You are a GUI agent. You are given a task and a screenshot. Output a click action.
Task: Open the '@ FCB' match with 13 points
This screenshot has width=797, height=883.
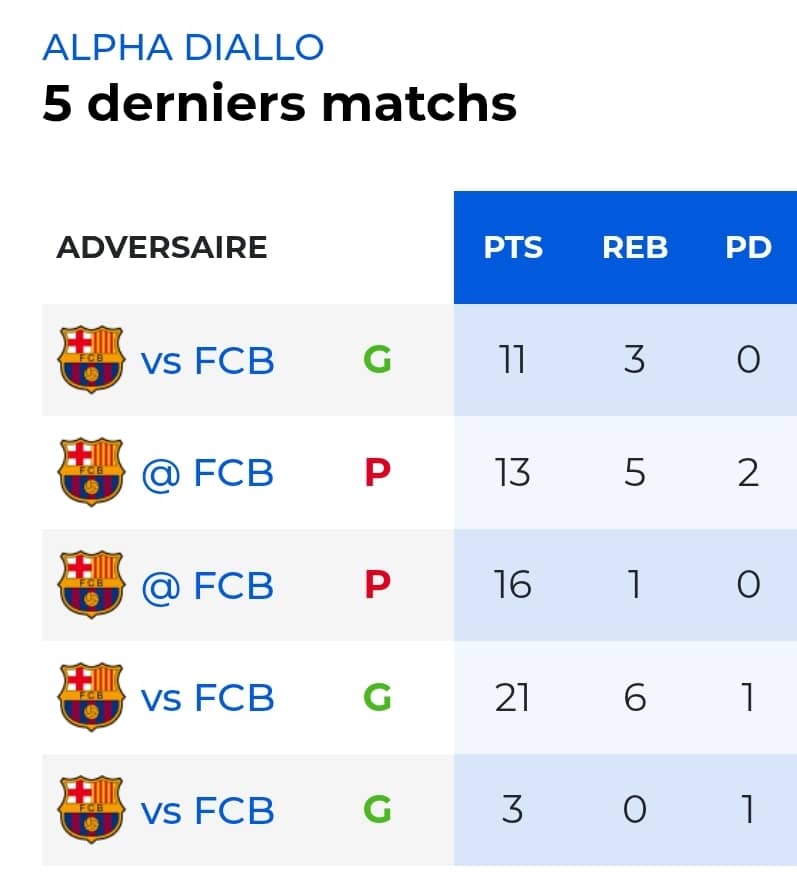pyautogui.click(x=207, y=473)
